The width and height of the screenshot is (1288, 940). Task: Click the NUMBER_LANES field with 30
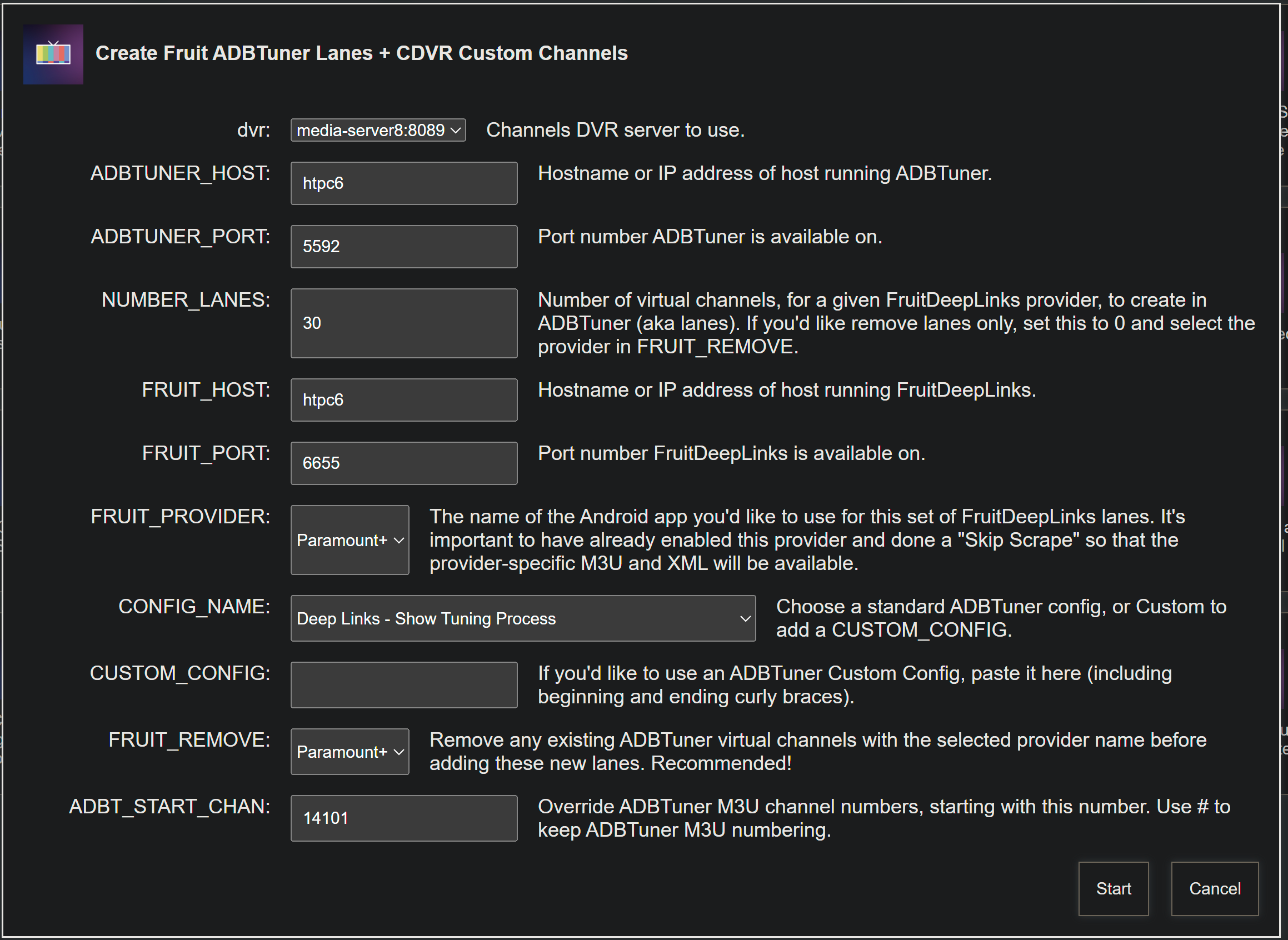[403, 323]
